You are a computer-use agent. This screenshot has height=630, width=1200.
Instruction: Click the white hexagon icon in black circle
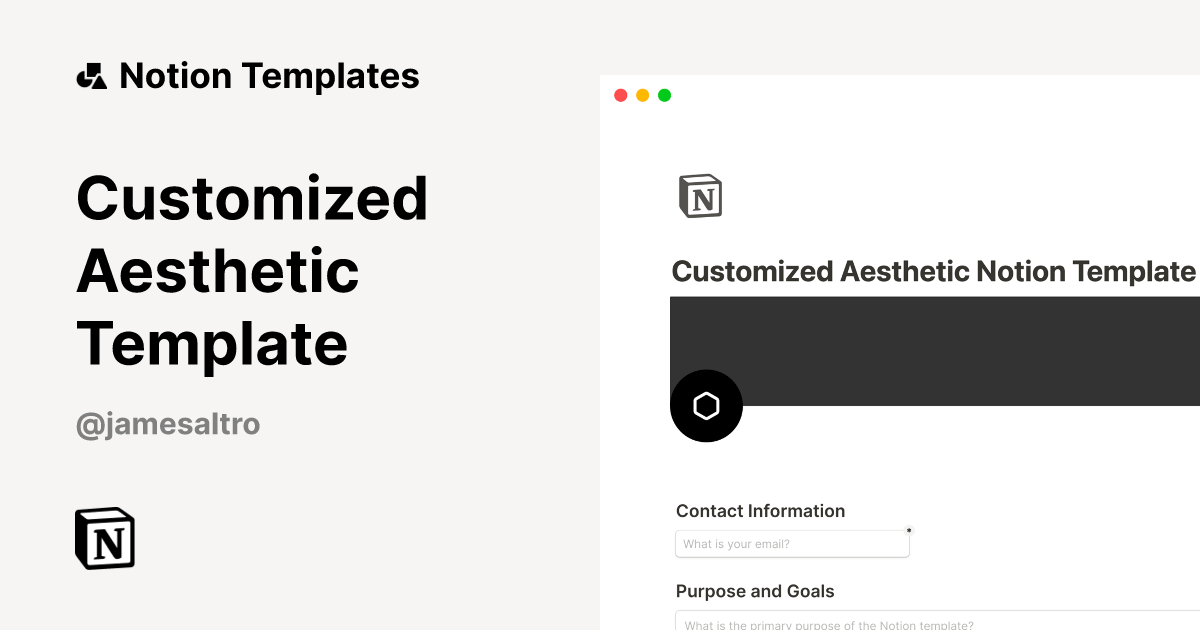(x=706, y=406)
